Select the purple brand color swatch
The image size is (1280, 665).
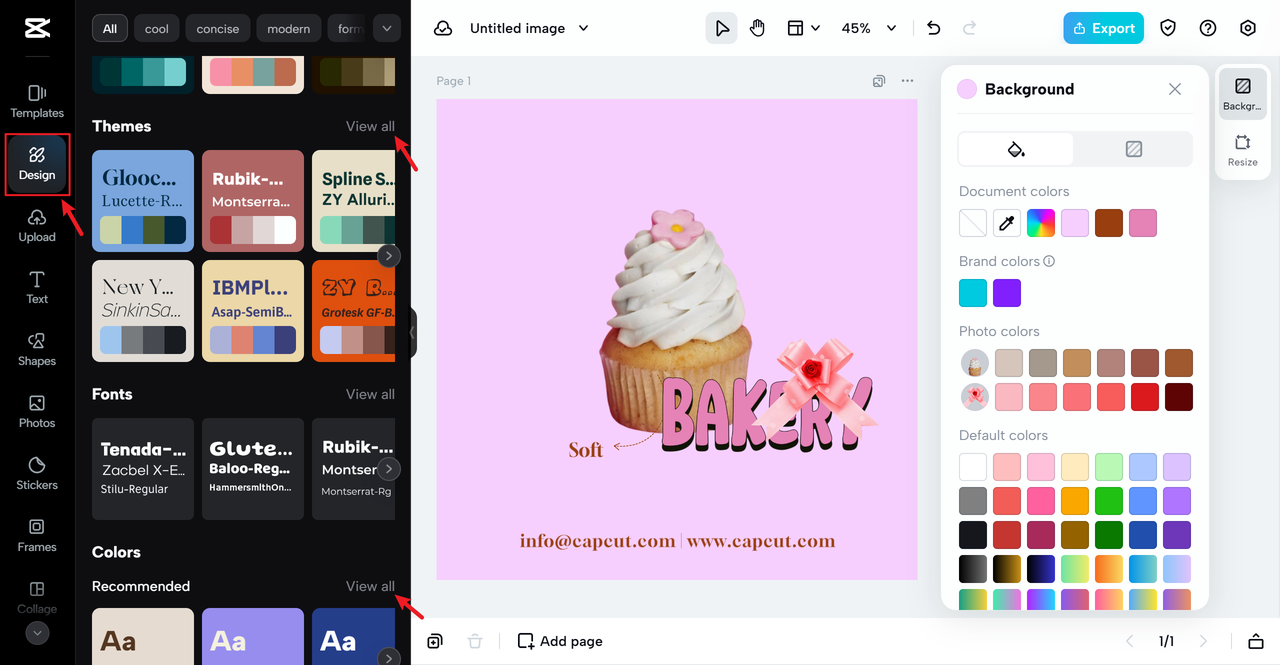[x=1007, y=293]
